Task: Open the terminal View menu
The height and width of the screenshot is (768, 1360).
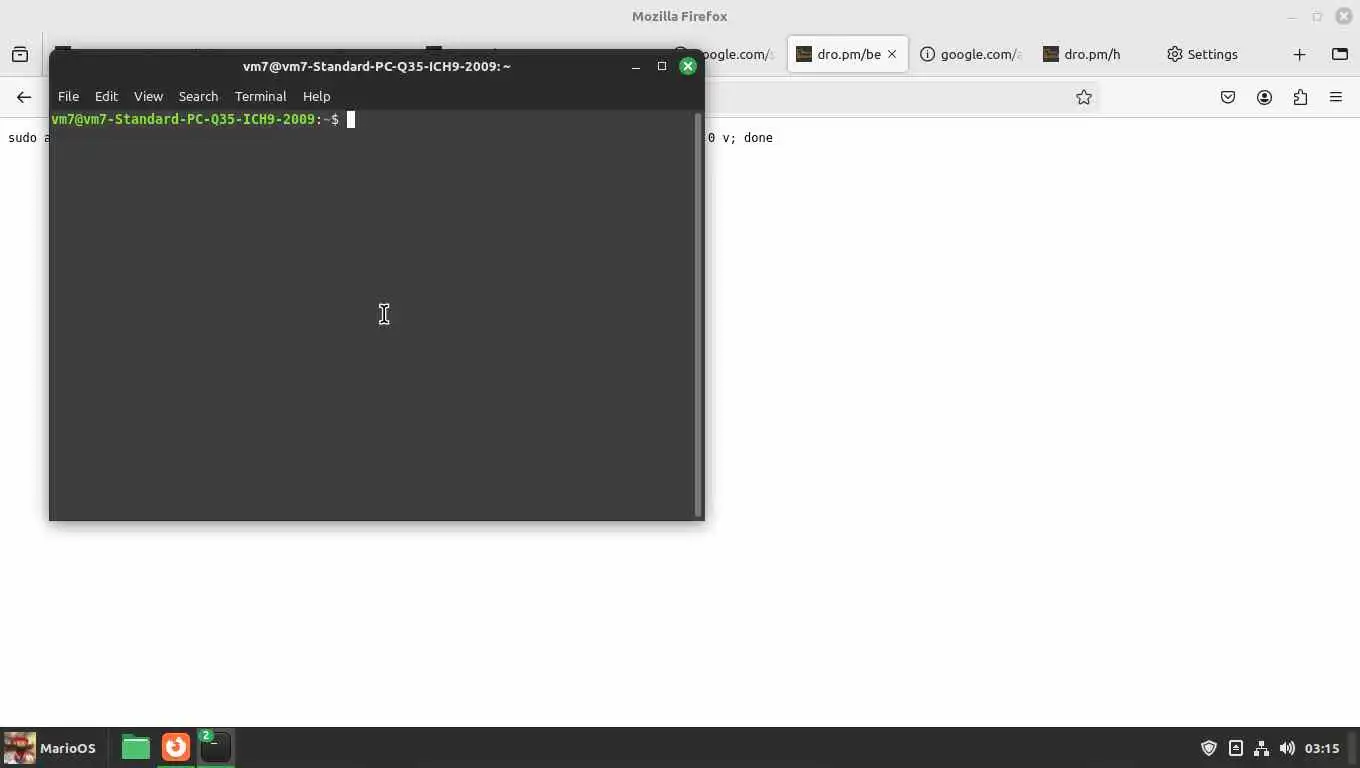Action: 148,96
